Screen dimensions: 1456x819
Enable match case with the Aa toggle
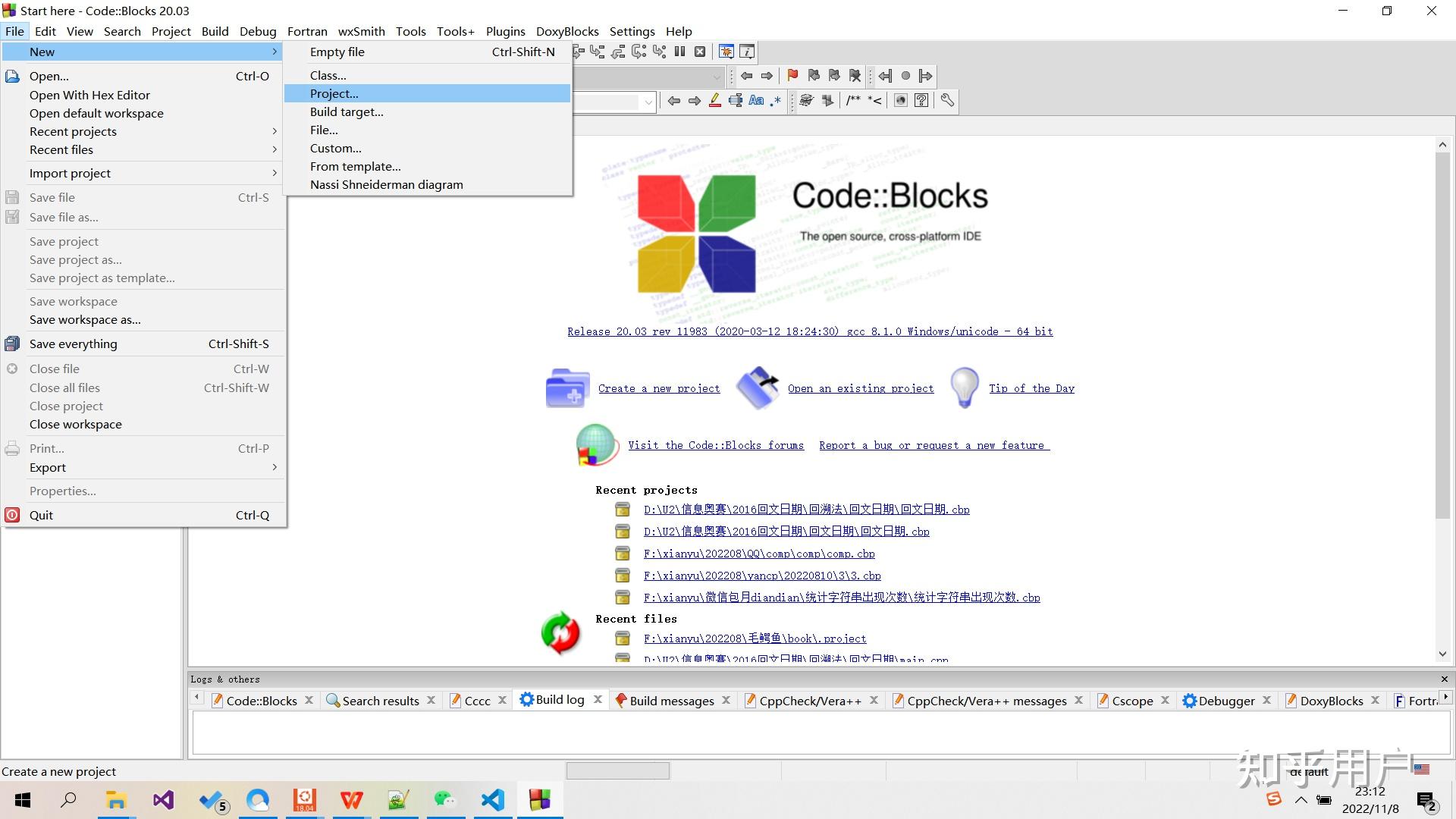(755, 100)
